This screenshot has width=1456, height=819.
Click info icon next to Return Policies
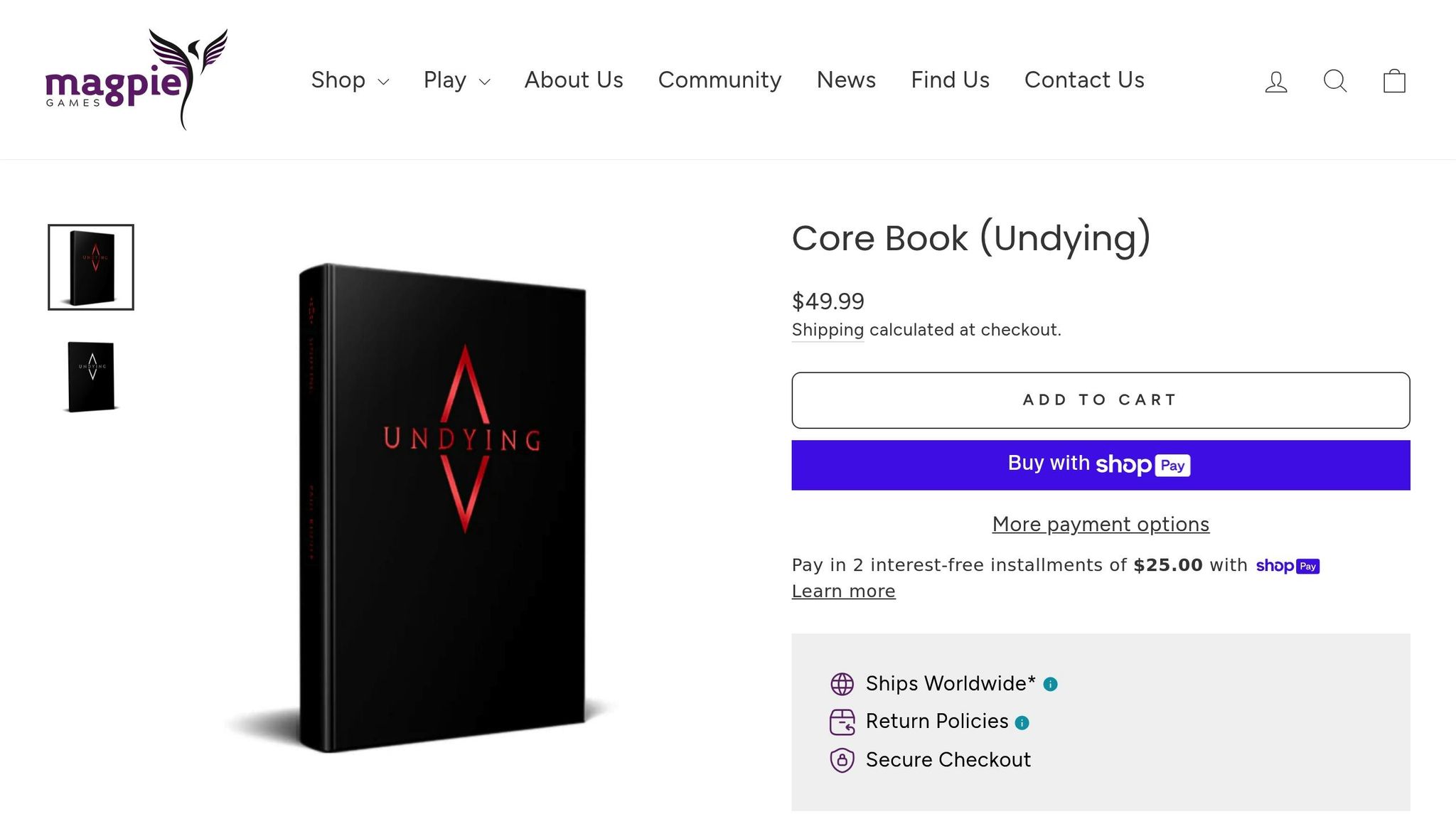point(1022,722)
